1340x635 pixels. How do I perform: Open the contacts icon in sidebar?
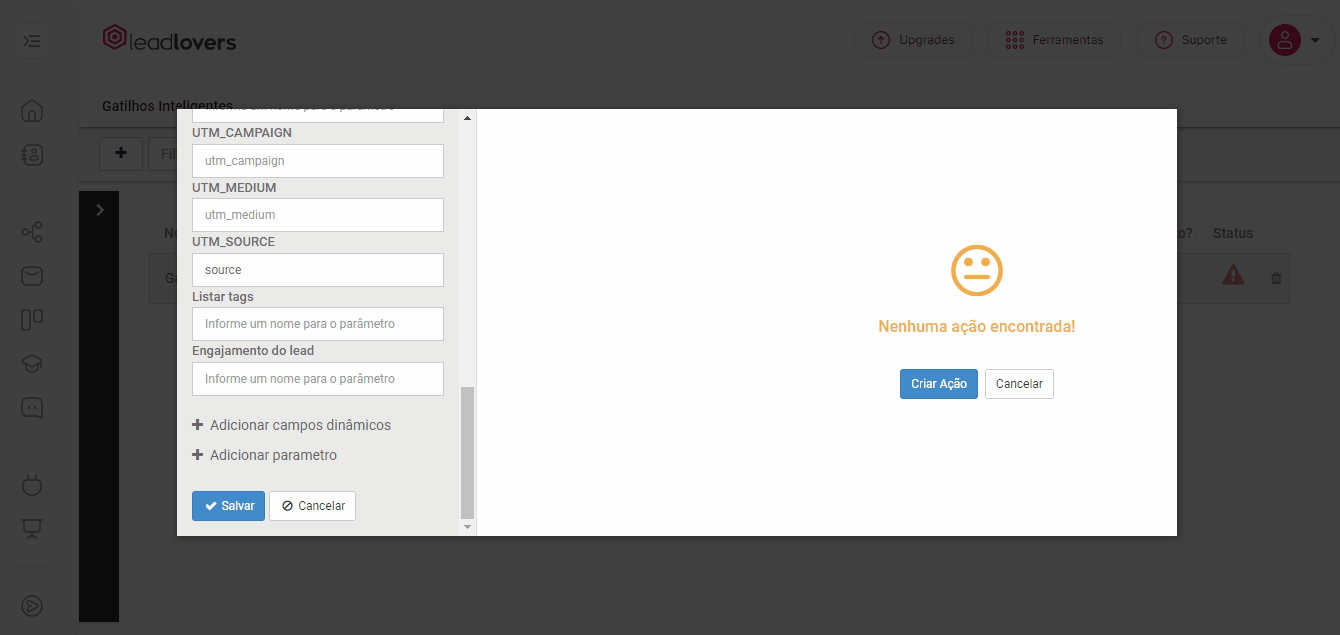coord(32,155)
